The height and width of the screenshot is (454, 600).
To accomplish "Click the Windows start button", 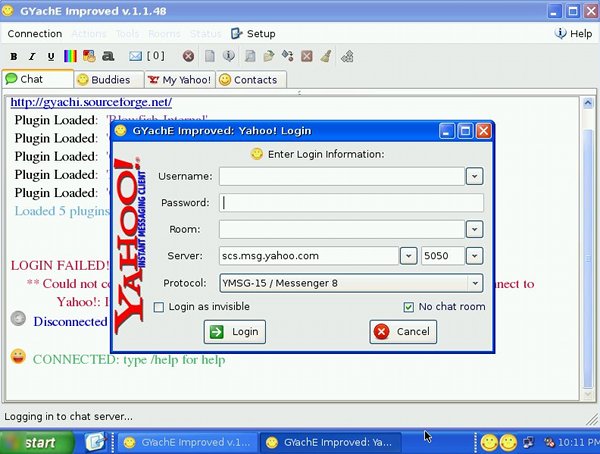I will pos(37,443).
